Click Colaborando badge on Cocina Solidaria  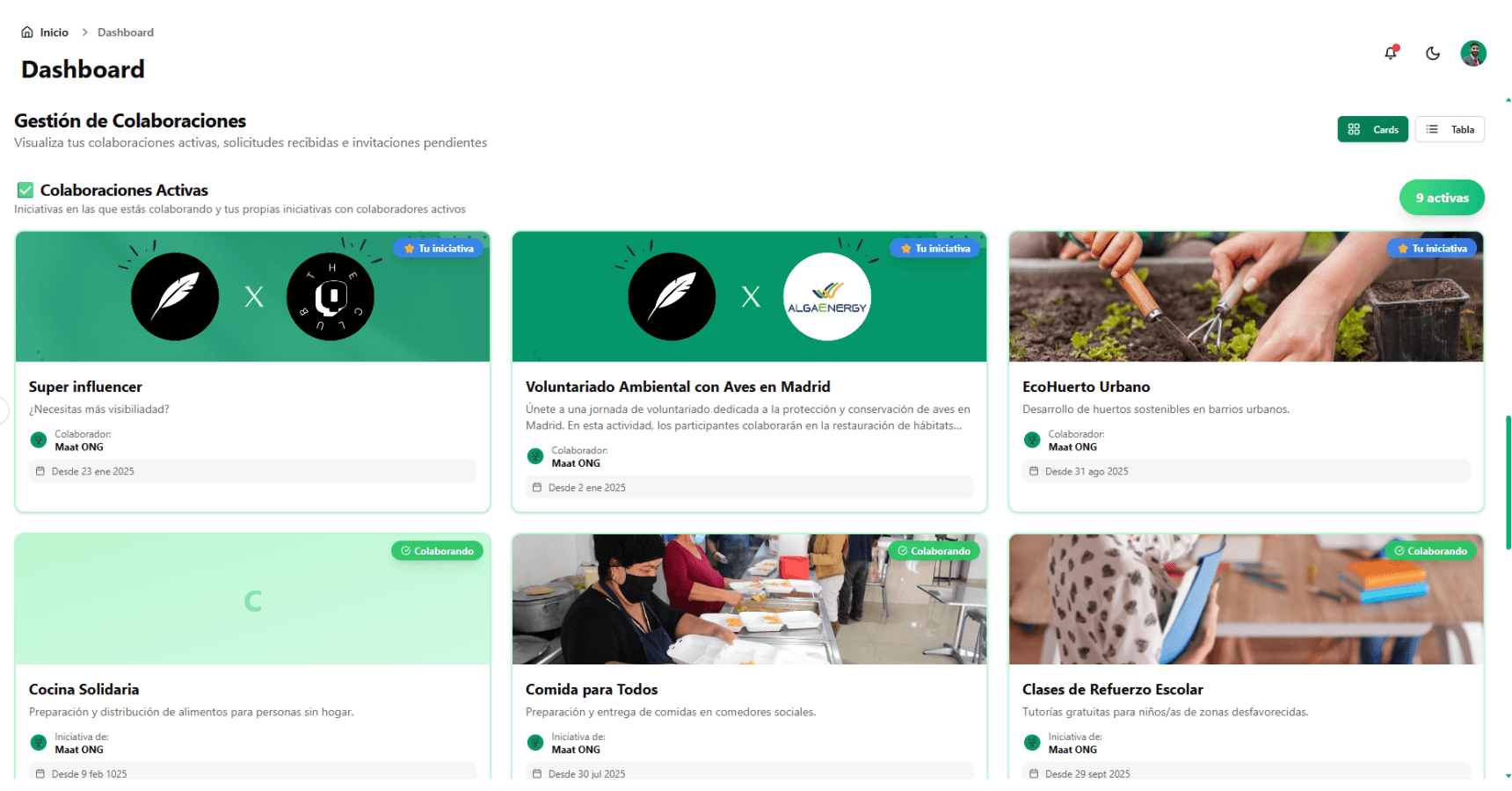pos(437,551)
